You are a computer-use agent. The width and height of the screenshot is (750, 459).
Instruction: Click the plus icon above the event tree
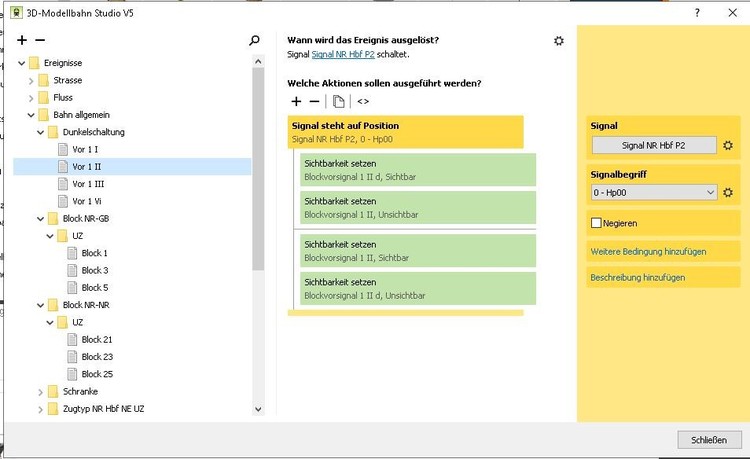pos(22,41)
